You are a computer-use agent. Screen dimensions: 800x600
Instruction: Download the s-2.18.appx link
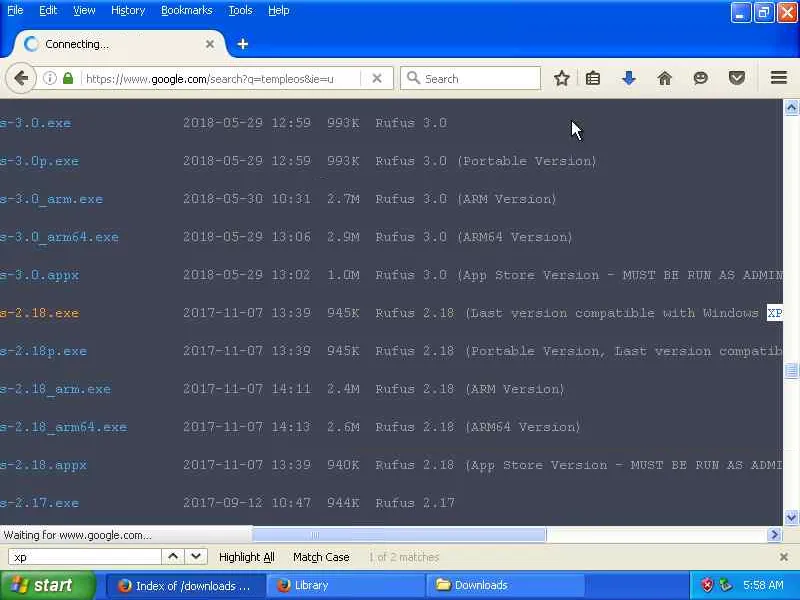point(43,465)
